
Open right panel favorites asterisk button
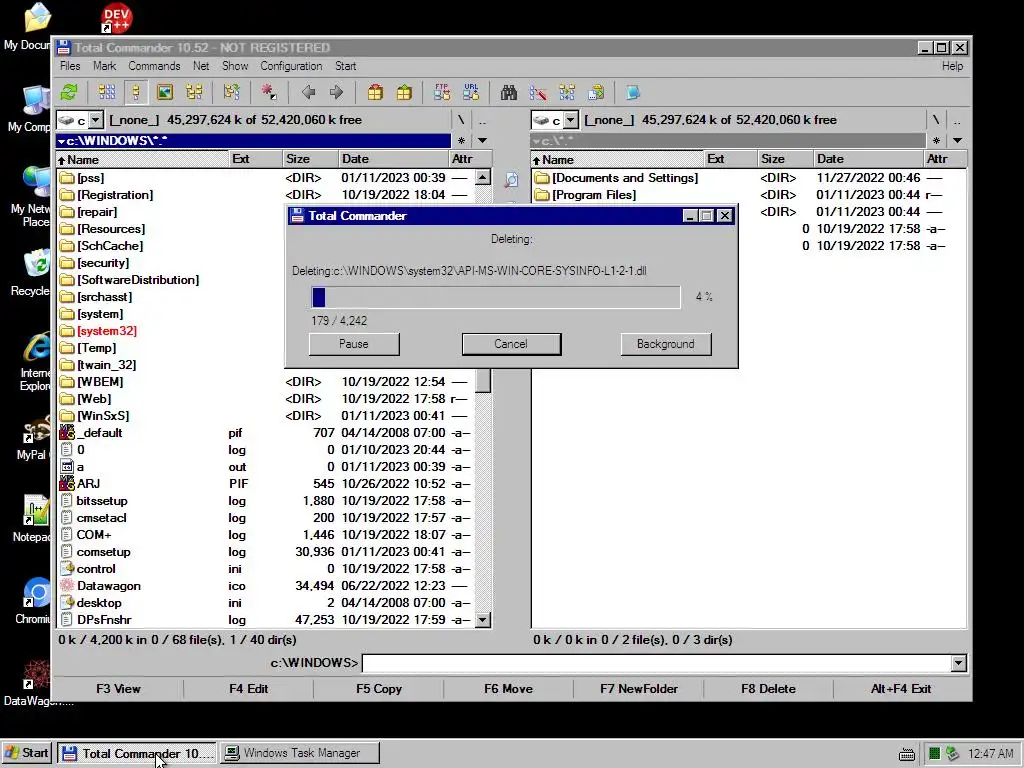tap(936, 140)
